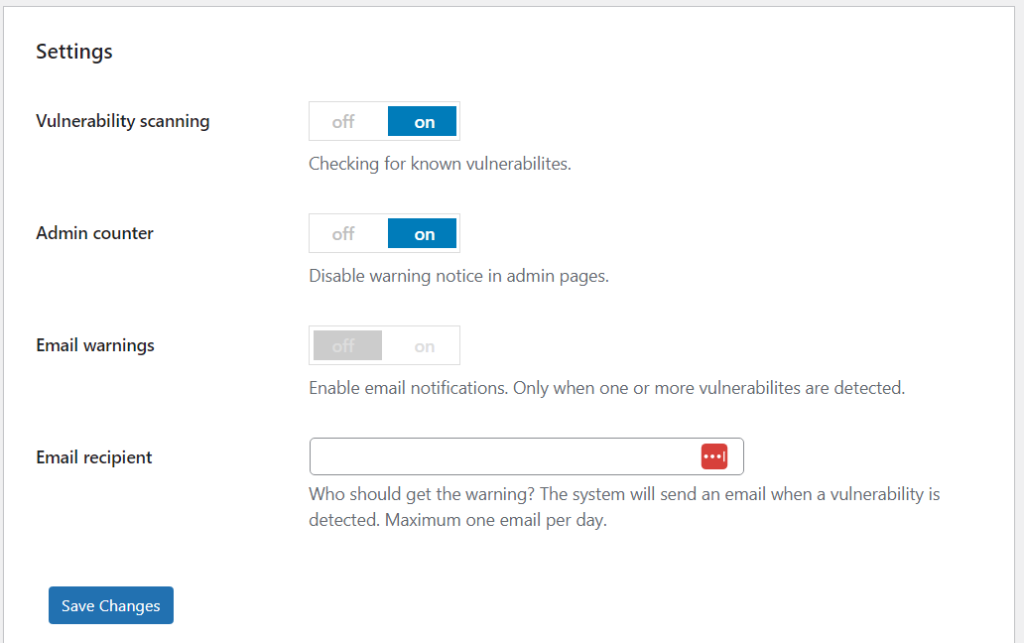Click the grayed 'off' segment of Email warnings
Screen dimensions: 1024x643
click(346, 345)
